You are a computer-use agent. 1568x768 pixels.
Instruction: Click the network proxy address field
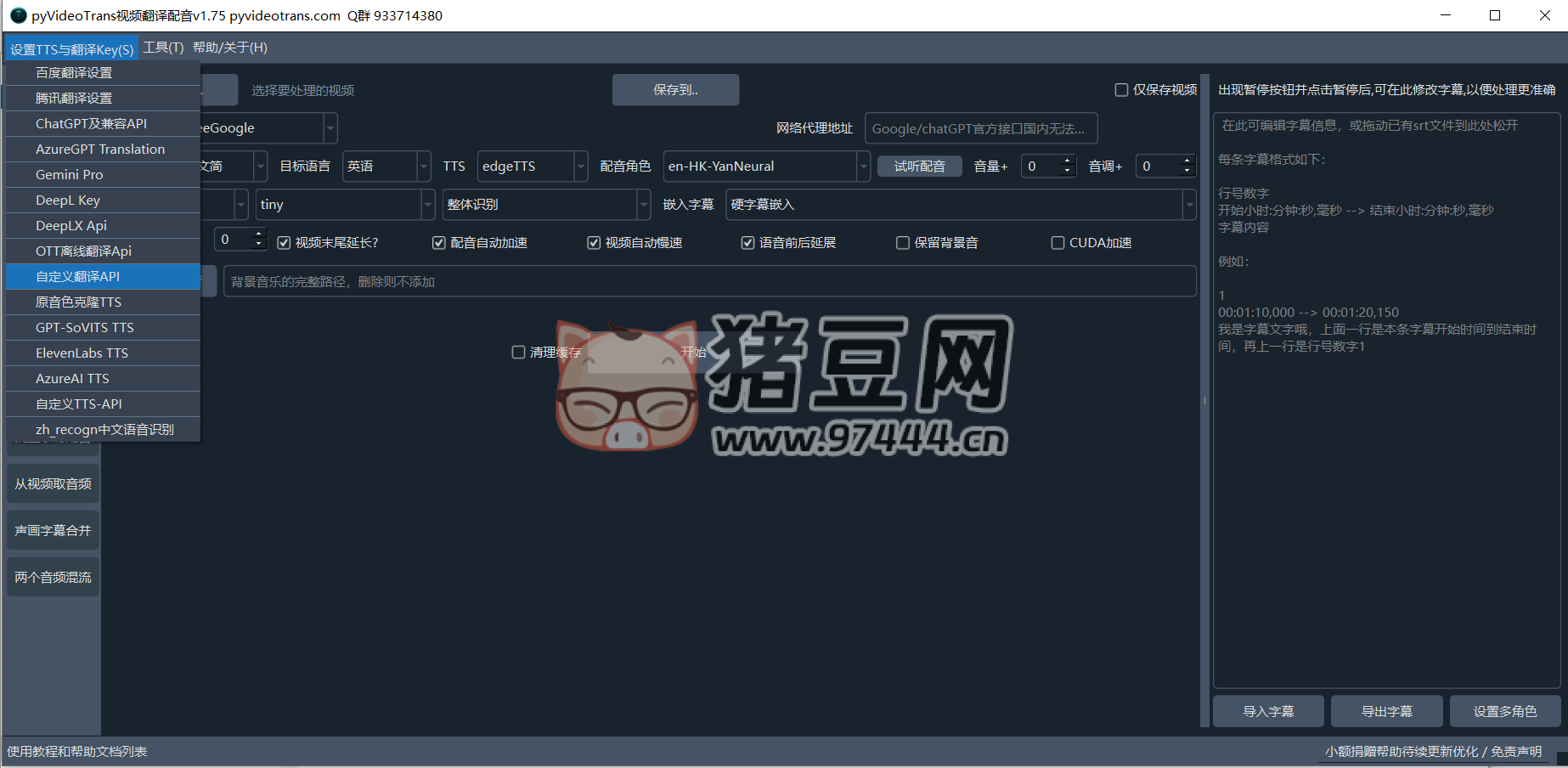click(x=980, y=129)
